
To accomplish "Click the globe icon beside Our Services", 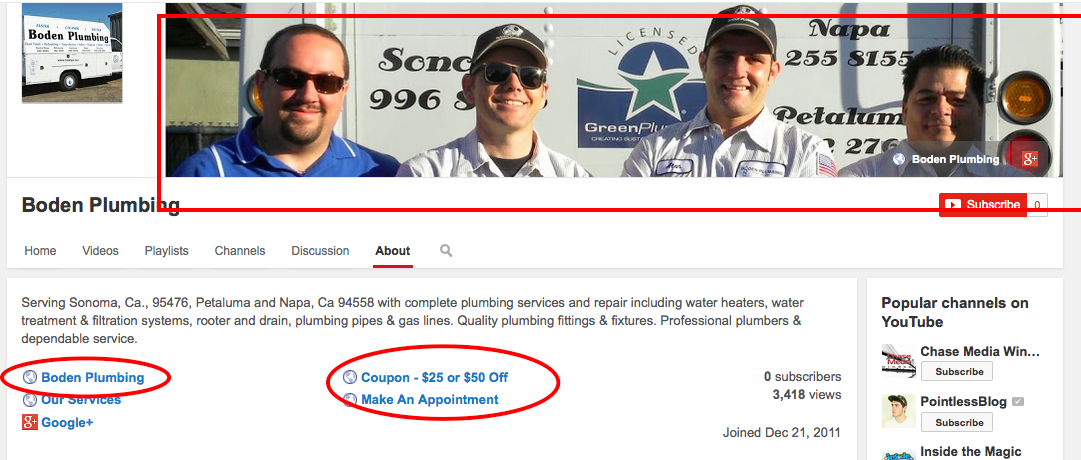I will coord(30,399).
